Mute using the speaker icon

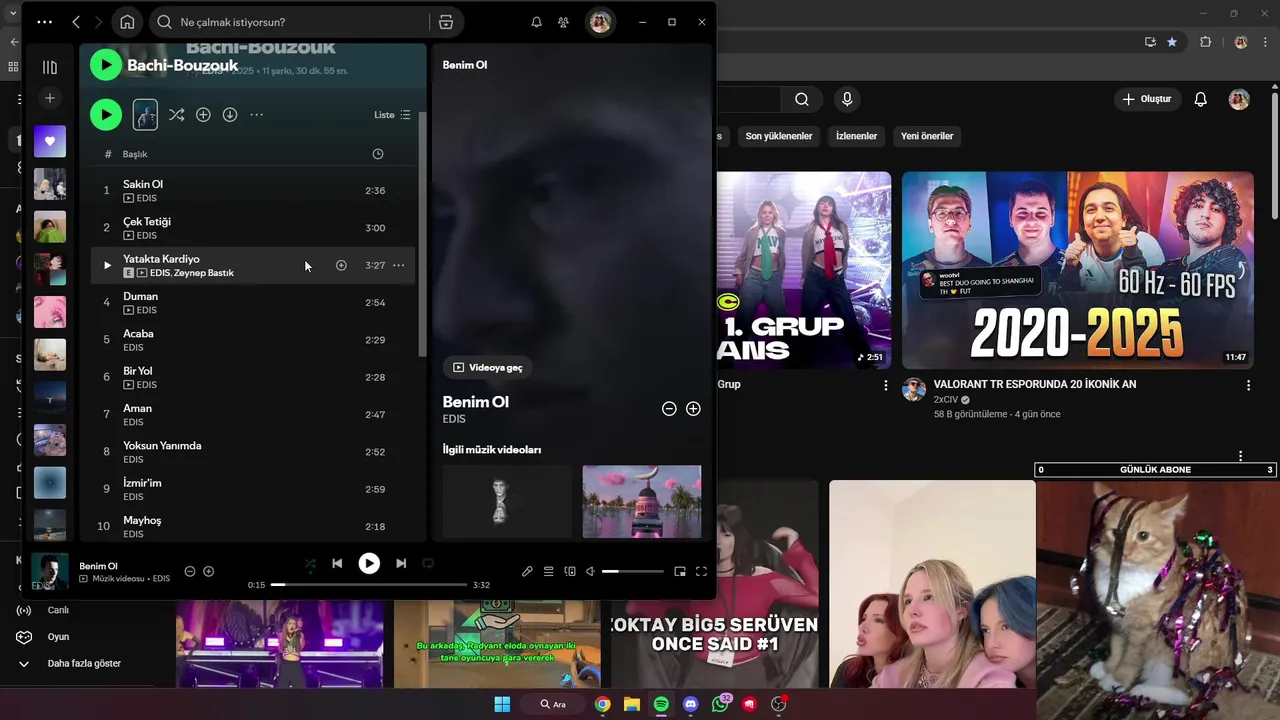point(590,571)
